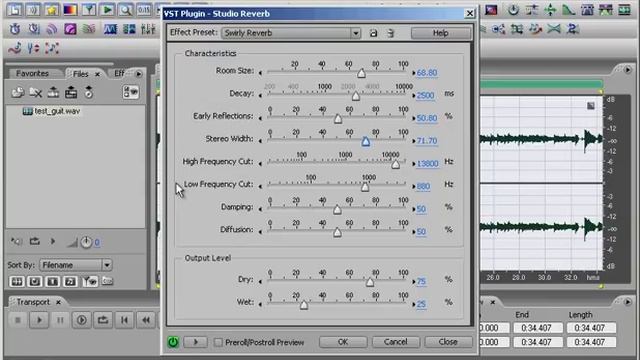The width and height of the screenshot is (640, 360).
Task: Click the Dry level slider handle
Action: 370,282
